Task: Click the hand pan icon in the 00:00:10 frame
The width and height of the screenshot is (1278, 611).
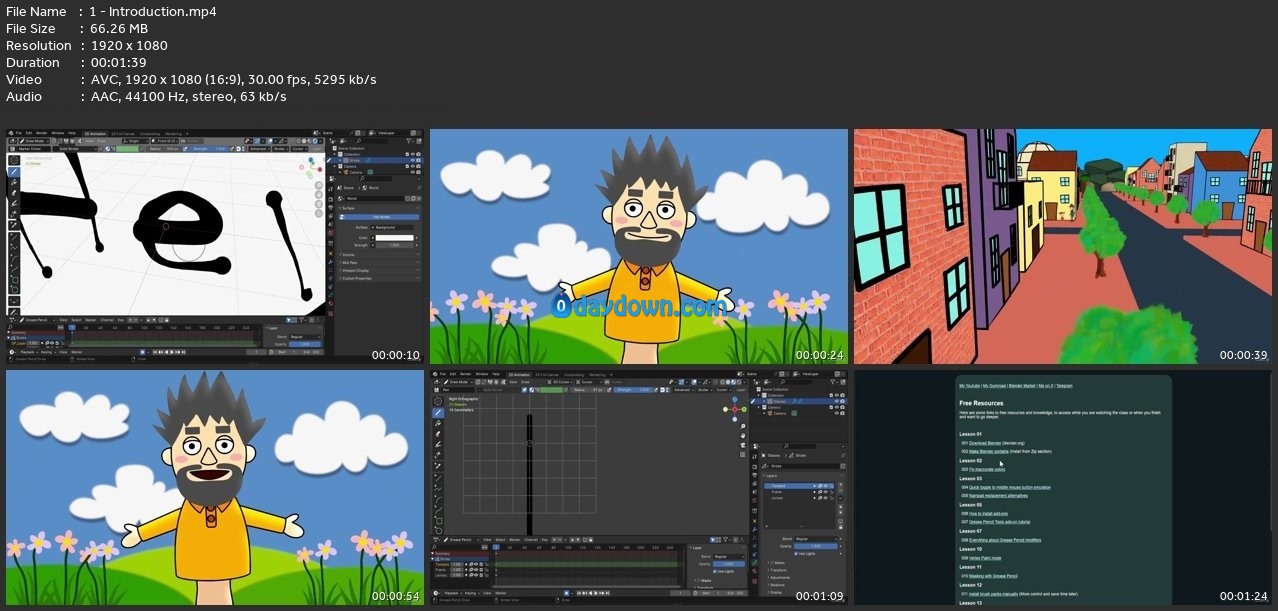Action: pyautogui.click(x=319, y=194)
